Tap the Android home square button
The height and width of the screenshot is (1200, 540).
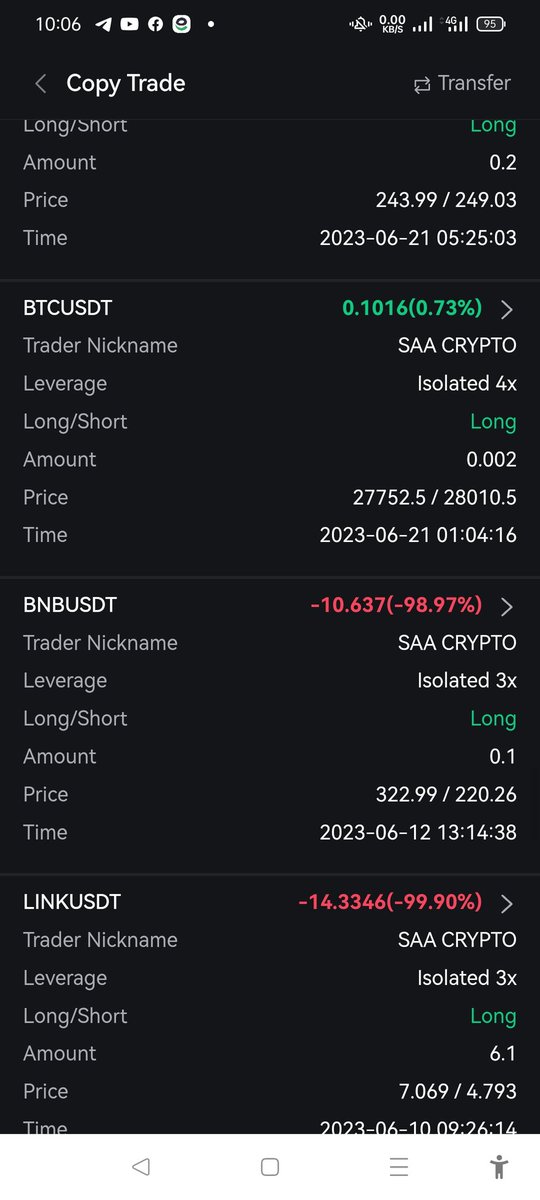[x=269, y=1166]
